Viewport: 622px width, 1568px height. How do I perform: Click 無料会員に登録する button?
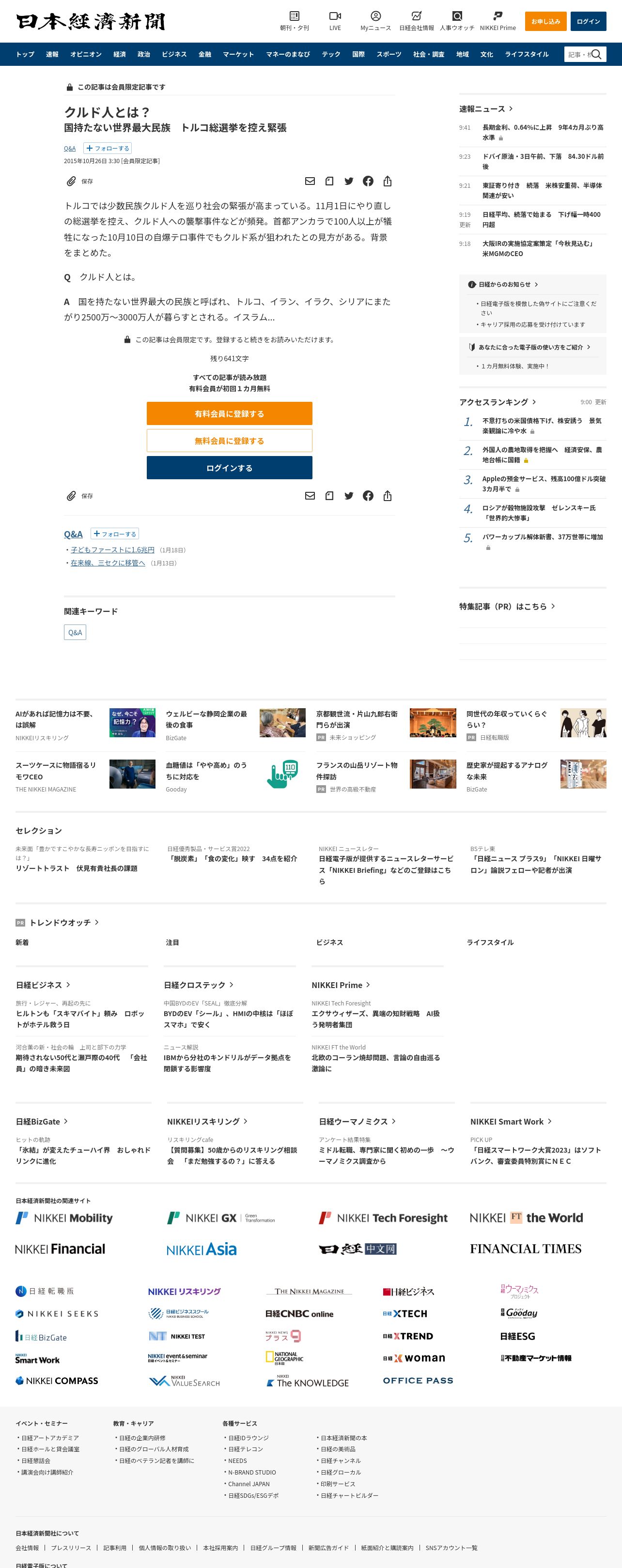230,441
